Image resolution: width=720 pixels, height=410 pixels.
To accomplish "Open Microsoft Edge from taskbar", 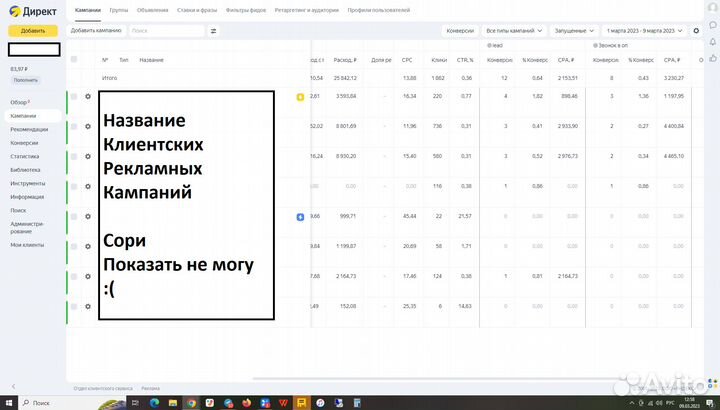I will 154,403.
